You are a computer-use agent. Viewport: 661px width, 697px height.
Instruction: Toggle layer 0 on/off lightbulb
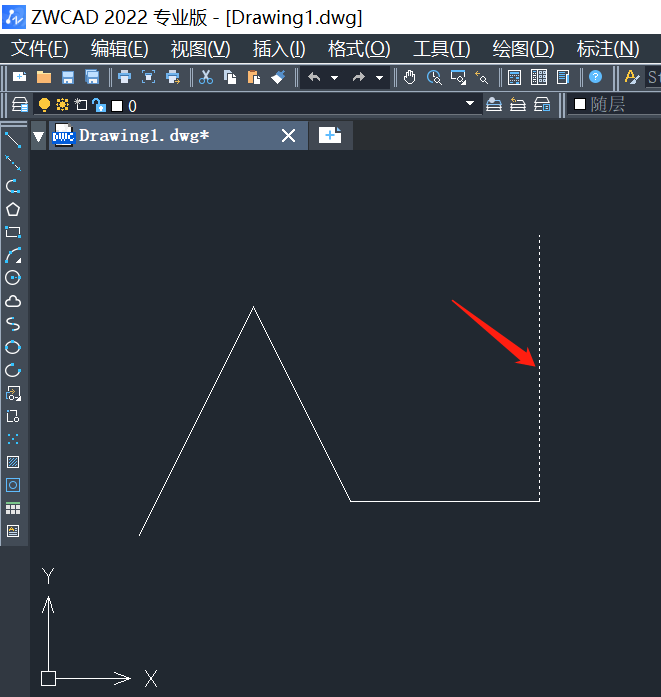pos(44,105)
